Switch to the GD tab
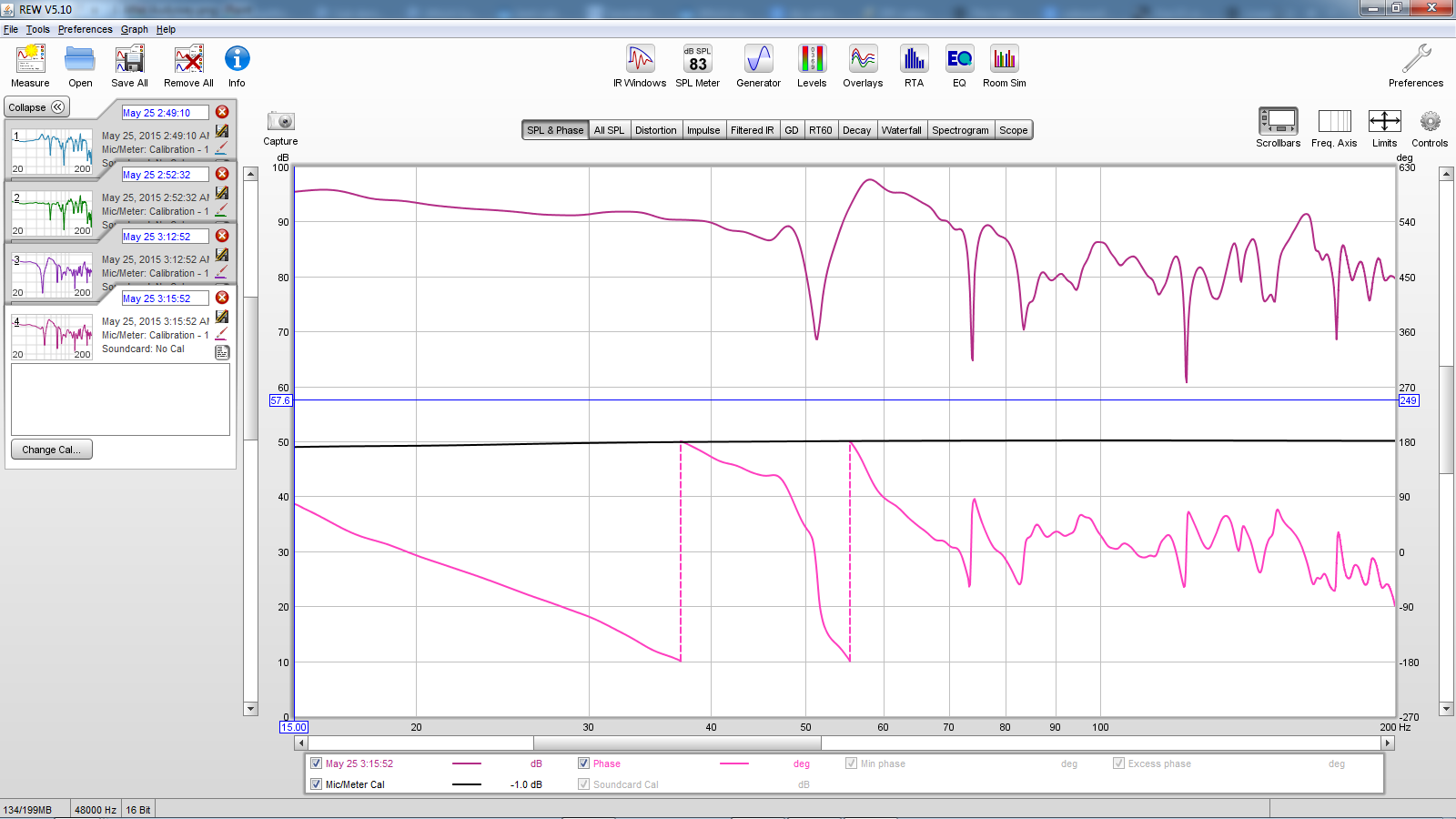Viewport: 1456px width, 819px height. click(x=792, y=130)
